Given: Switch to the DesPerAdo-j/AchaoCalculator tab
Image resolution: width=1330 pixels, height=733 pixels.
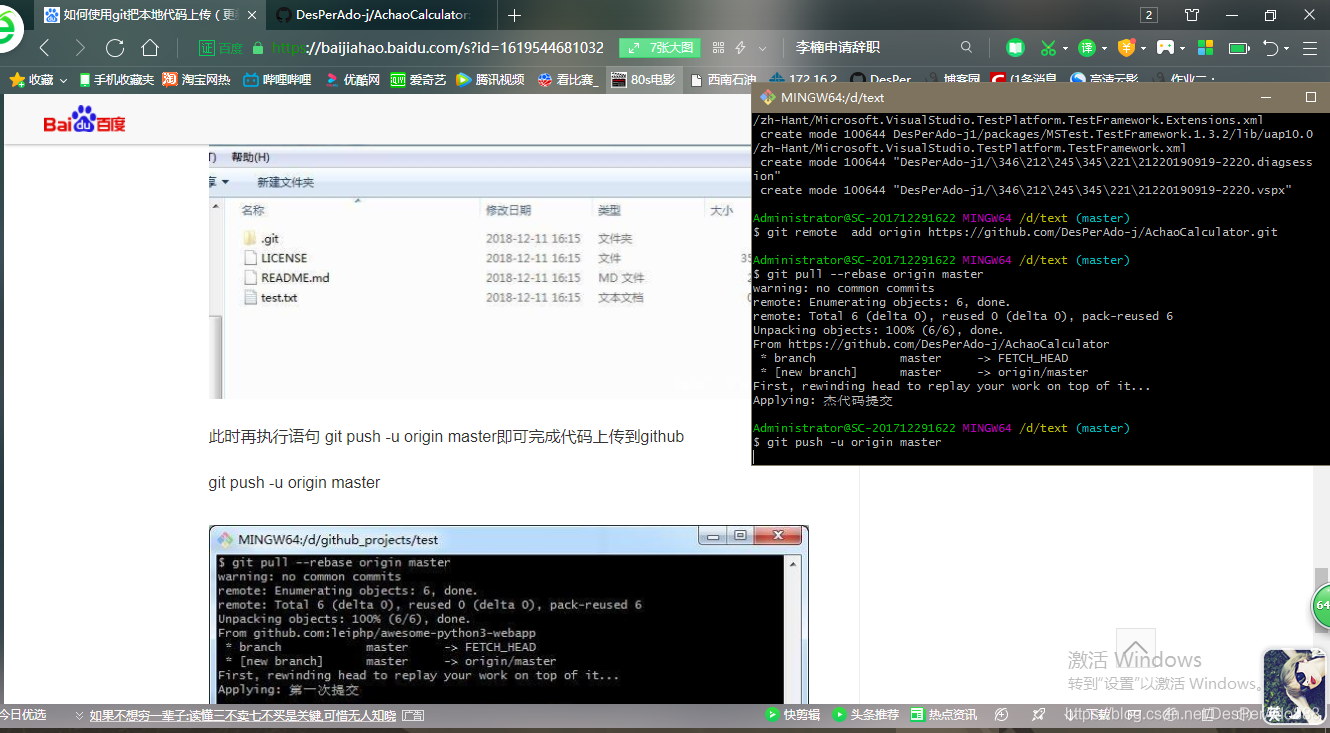Looking at the screenshot, I should pos(383,15).
